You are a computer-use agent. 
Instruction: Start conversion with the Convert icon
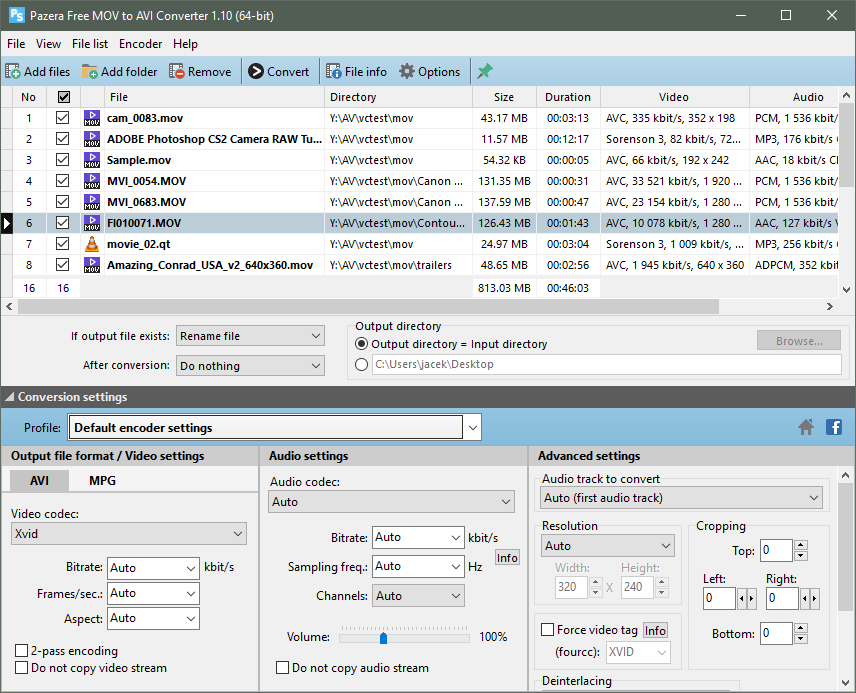255,72
